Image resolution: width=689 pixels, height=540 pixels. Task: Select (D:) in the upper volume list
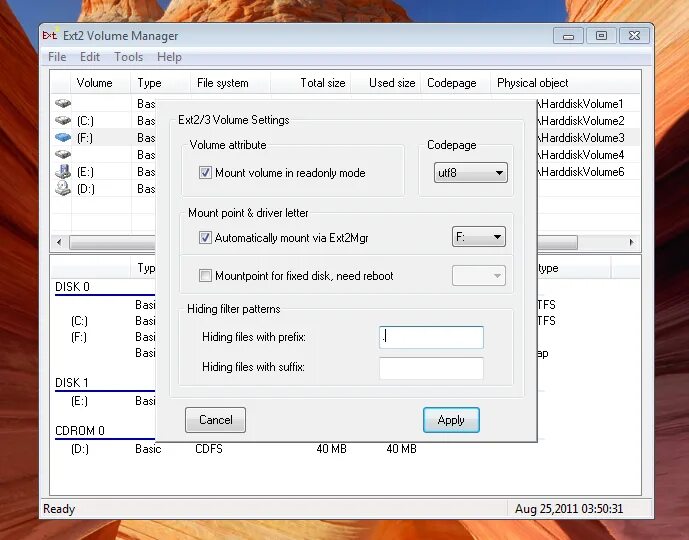pyautogui.click(x=85, y=189)
